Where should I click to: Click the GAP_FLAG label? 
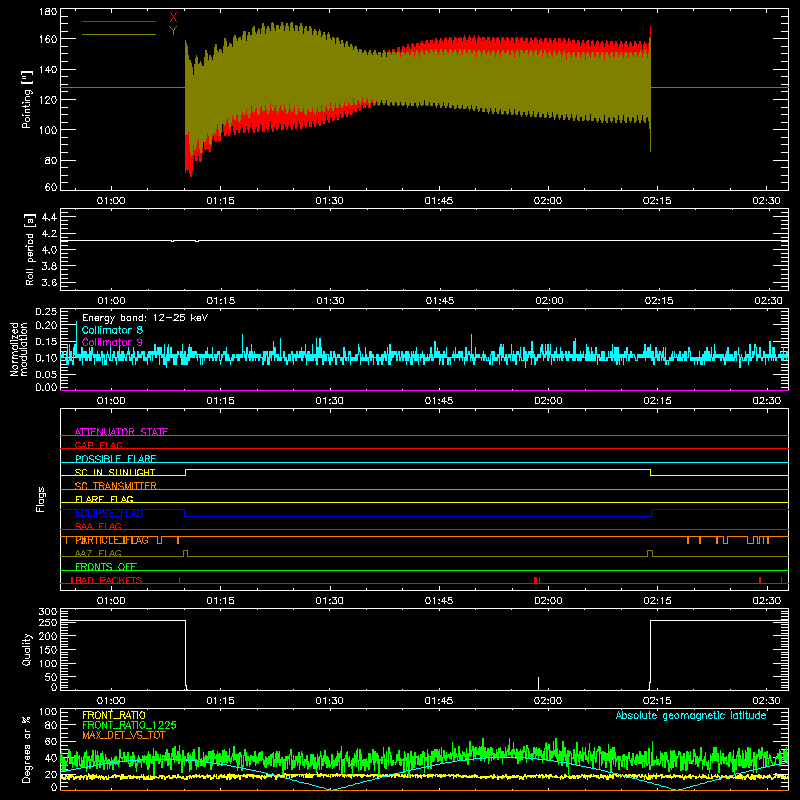(x=98, y=445)
